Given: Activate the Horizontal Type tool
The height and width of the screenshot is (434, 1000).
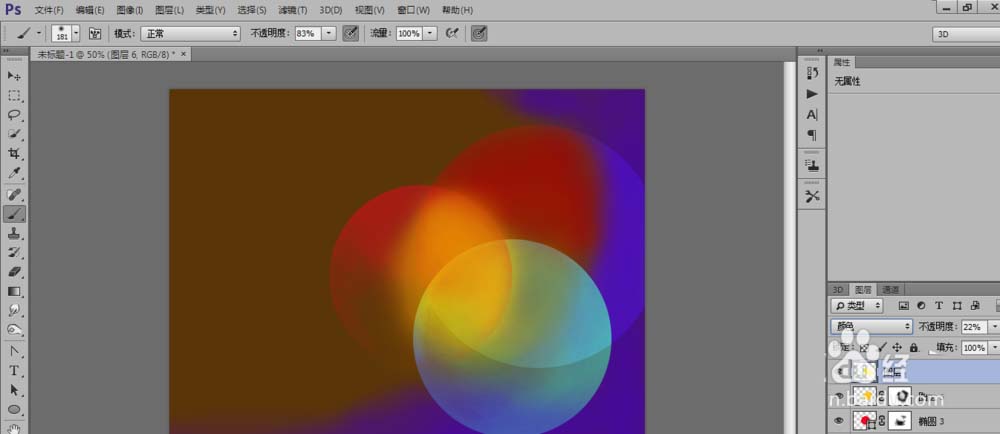Looking at the screenshot, I should (x=14, y=370).
